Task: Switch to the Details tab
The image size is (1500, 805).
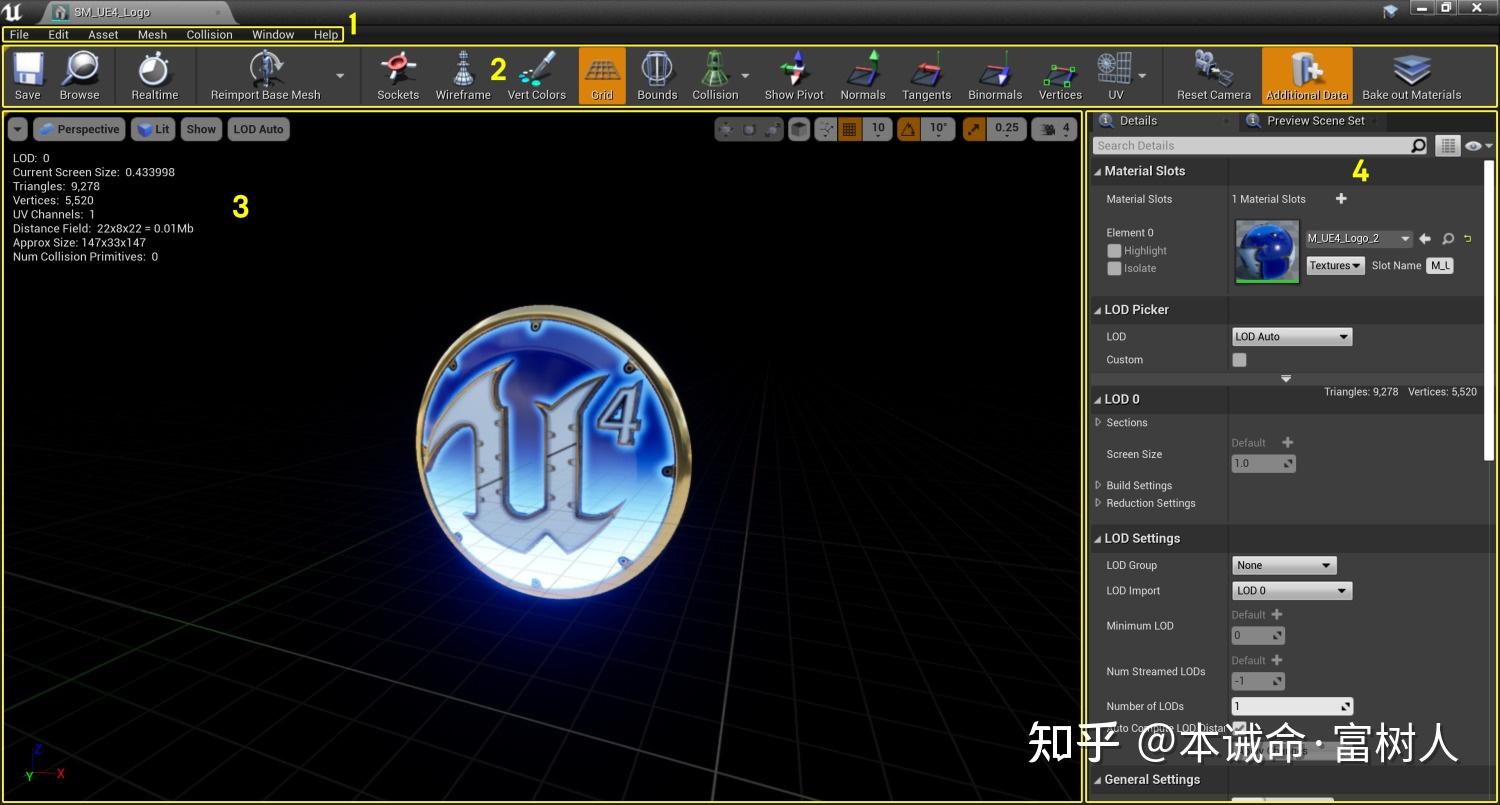Action: [x=1138, y=121]
